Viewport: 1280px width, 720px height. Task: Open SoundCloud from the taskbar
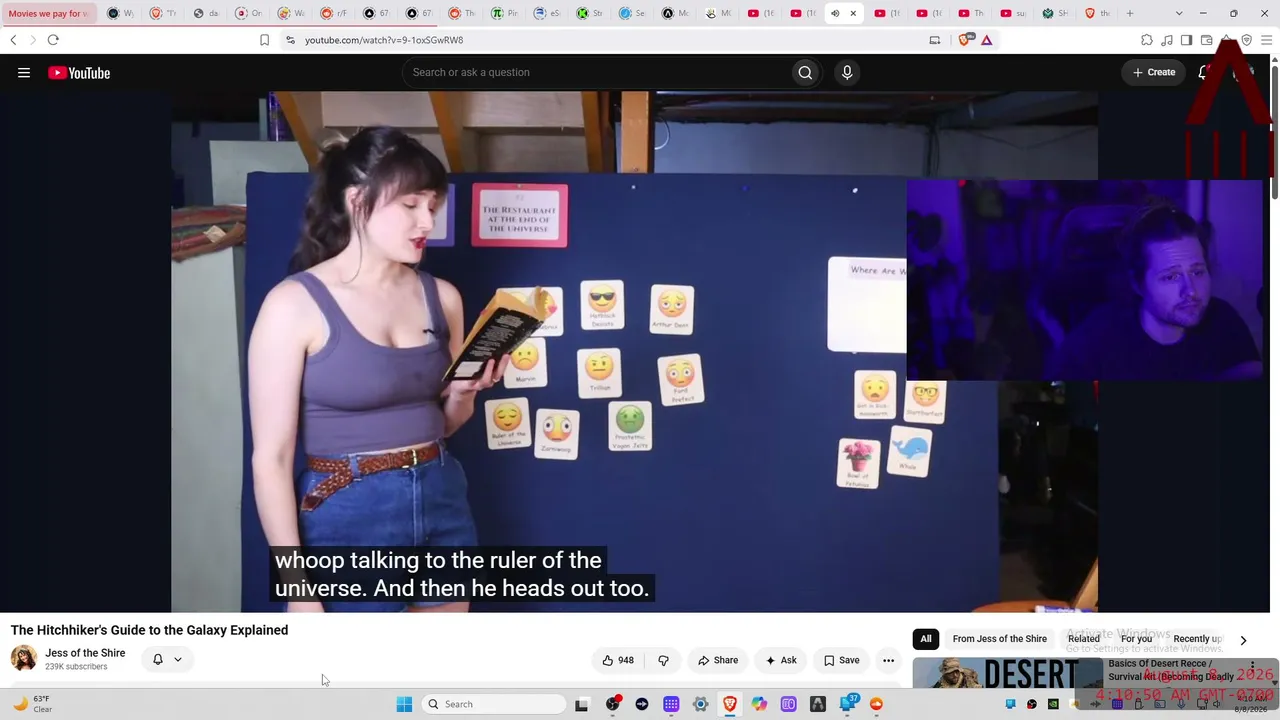(877, 704)
